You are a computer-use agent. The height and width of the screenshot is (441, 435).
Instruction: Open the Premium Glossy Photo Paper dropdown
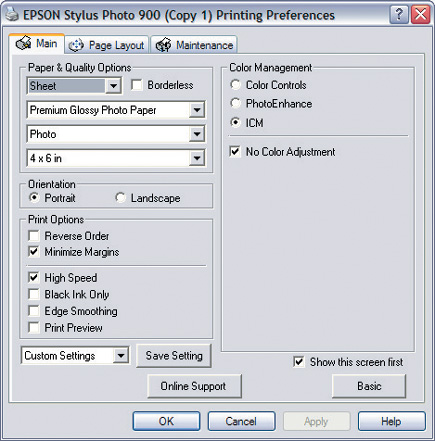click(x=116, y=110)
